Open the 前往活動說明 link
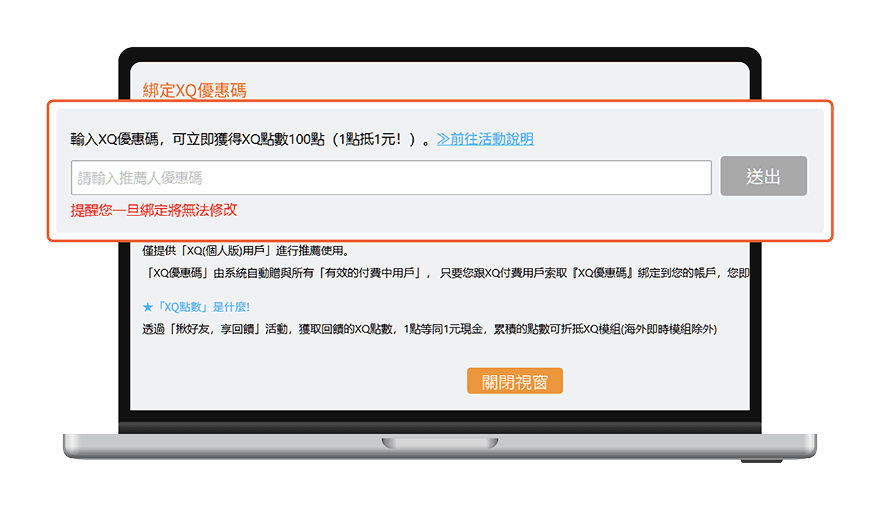 click(492, 139)
